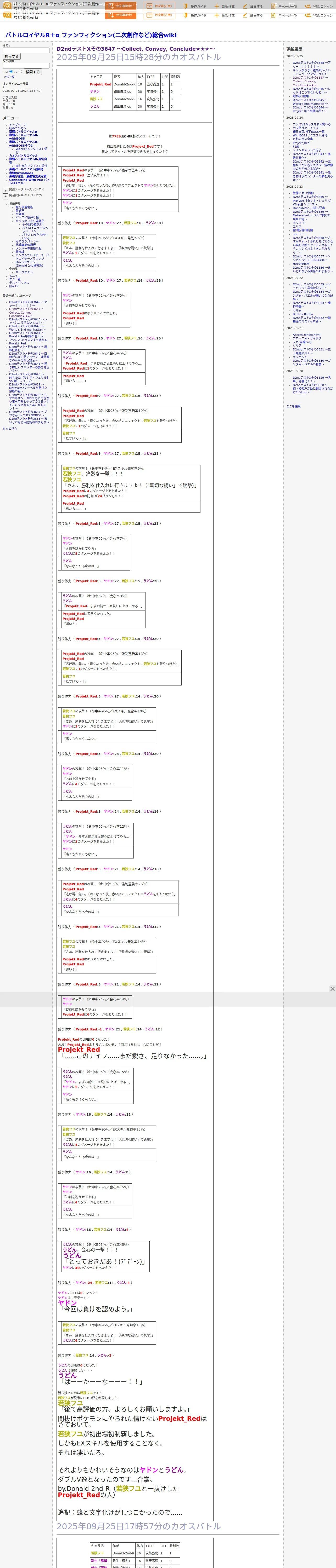Open 月影のボス全集 link

coord(303,139)
